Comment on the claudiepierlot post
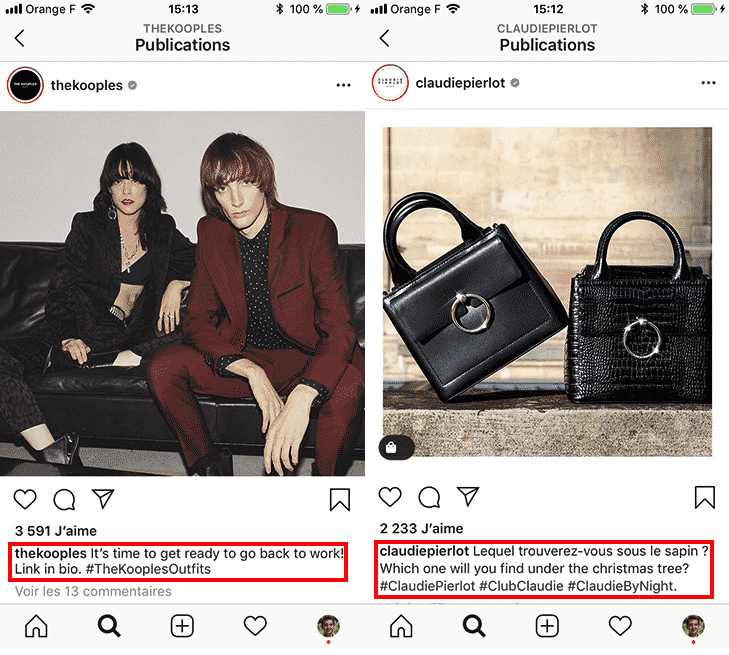The height and width of the screenshot is (655, 729). tap(429, 497)
